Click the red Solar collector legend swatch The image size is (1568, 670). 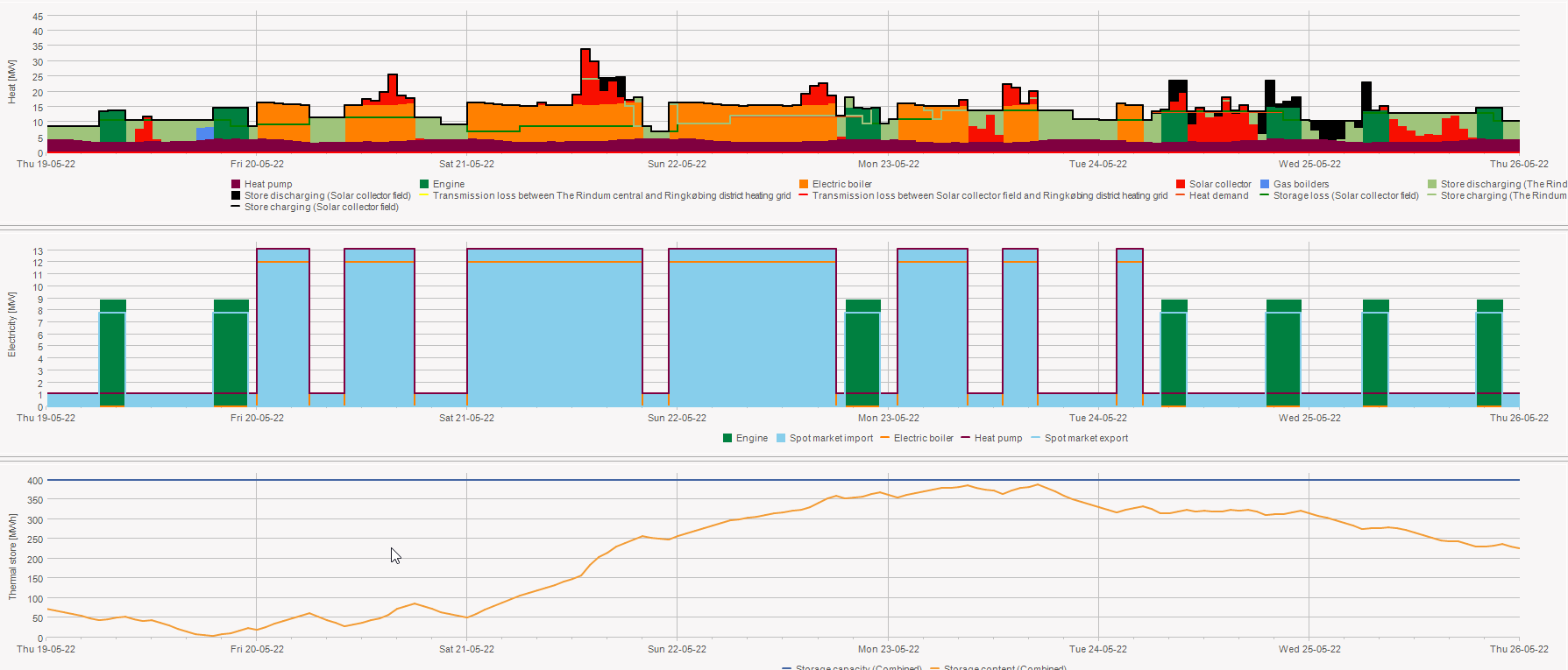click(1181, 184)
